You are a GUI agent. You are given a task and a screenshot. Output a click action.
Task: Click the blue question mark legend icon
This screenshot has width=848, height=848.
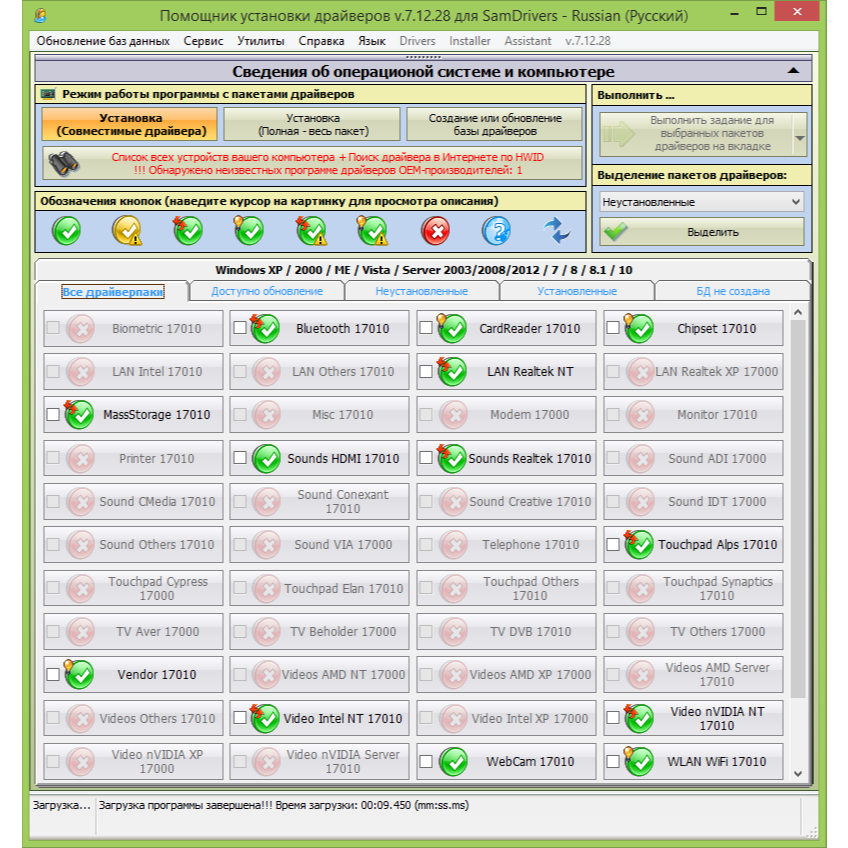(x=496, y=231)
